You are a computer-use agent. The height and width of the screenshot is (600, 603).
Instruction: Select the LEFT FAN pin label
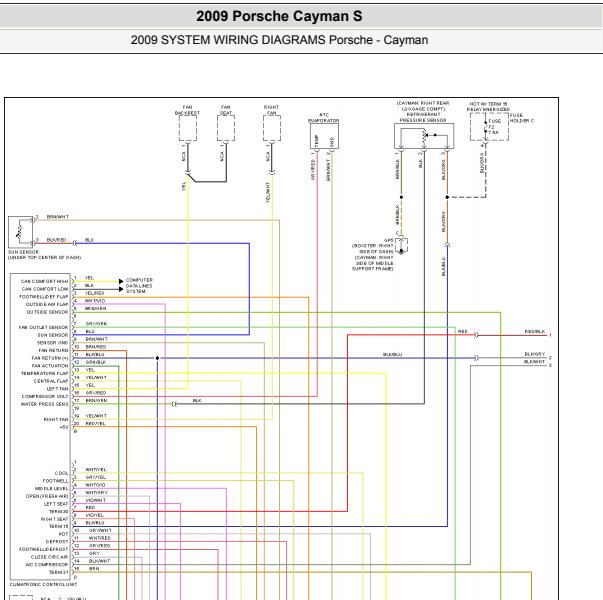57,389
